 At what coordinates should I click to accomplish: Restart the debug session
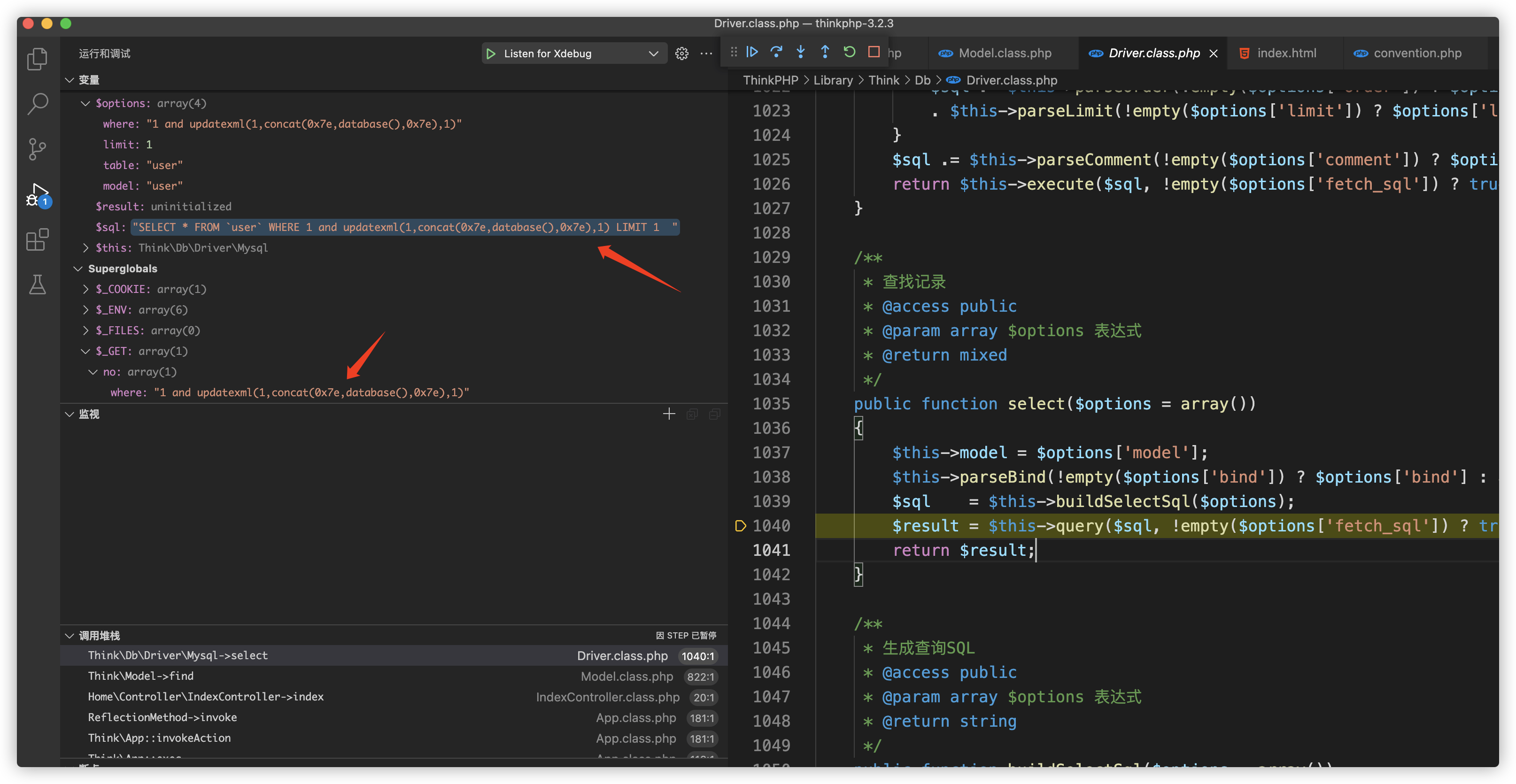[x=849, y=52]
